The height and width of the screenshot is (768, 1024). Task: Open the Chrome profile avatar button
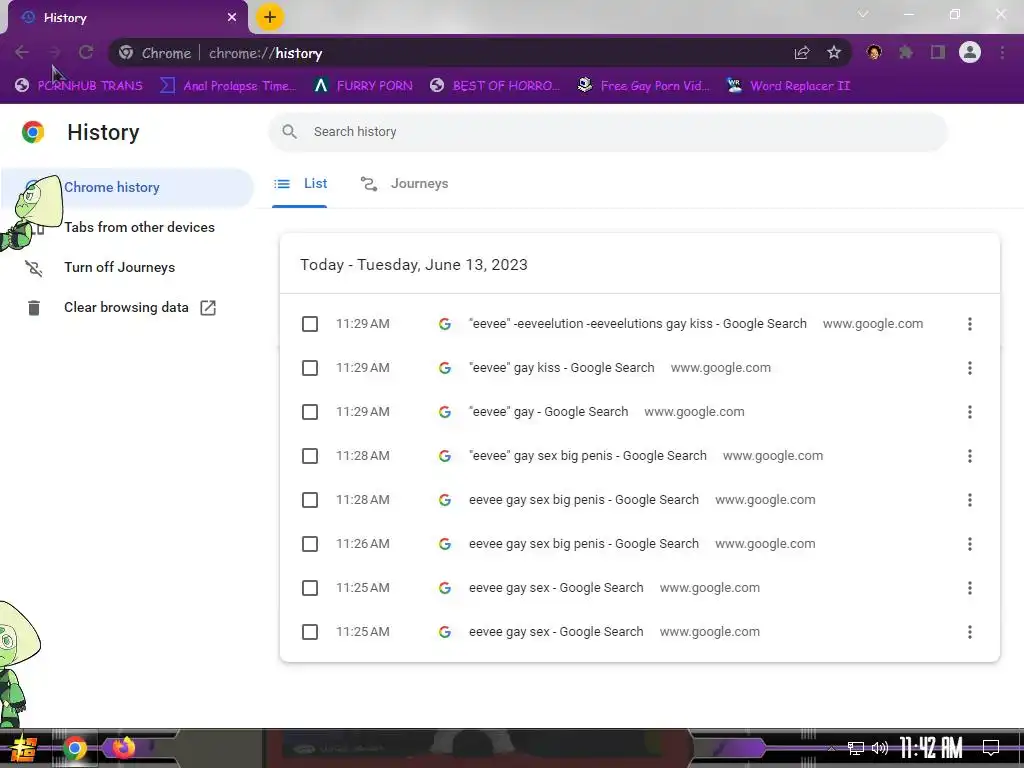(970, 52)
